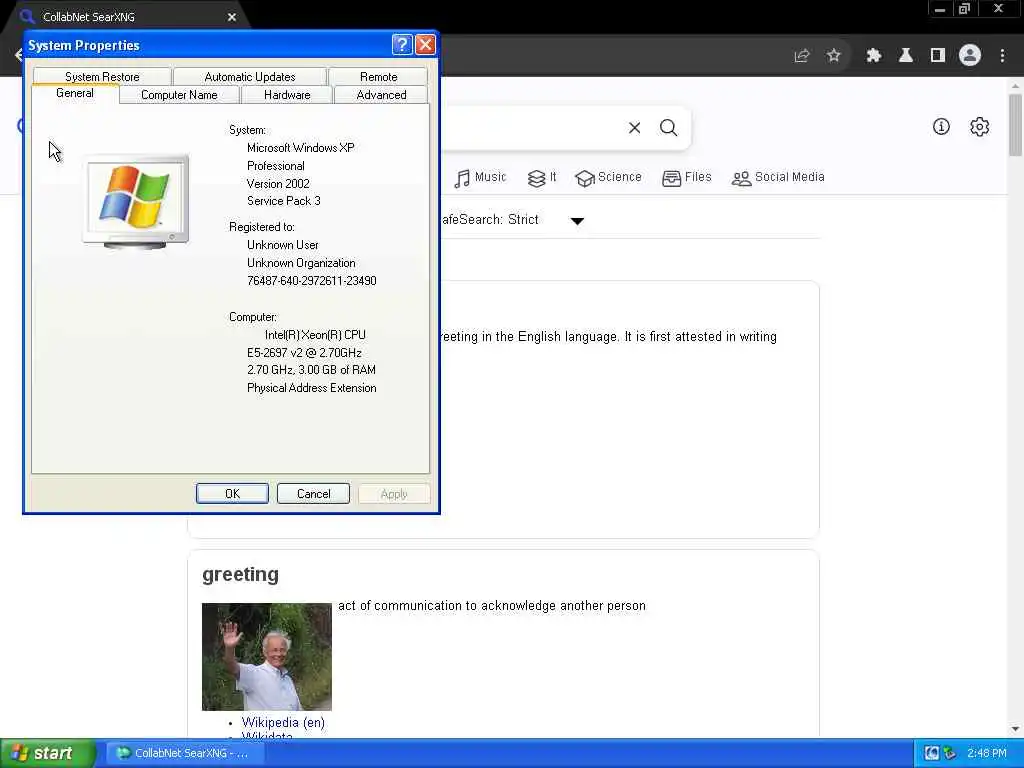Open the System Restore tab
The width and height of the screenshot is (1024, 768).
(102, 76)
